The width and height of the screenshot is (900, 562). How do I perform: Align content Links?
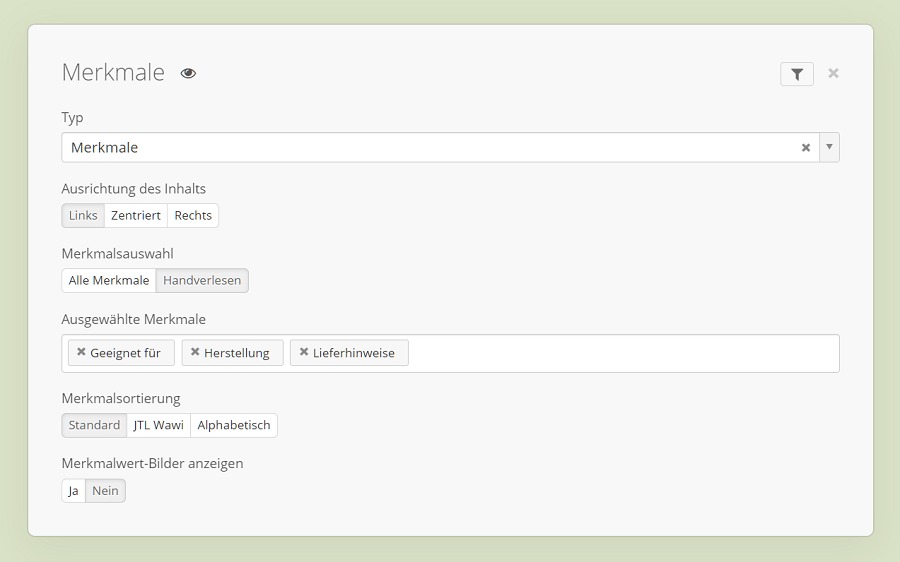click(83, 216)
